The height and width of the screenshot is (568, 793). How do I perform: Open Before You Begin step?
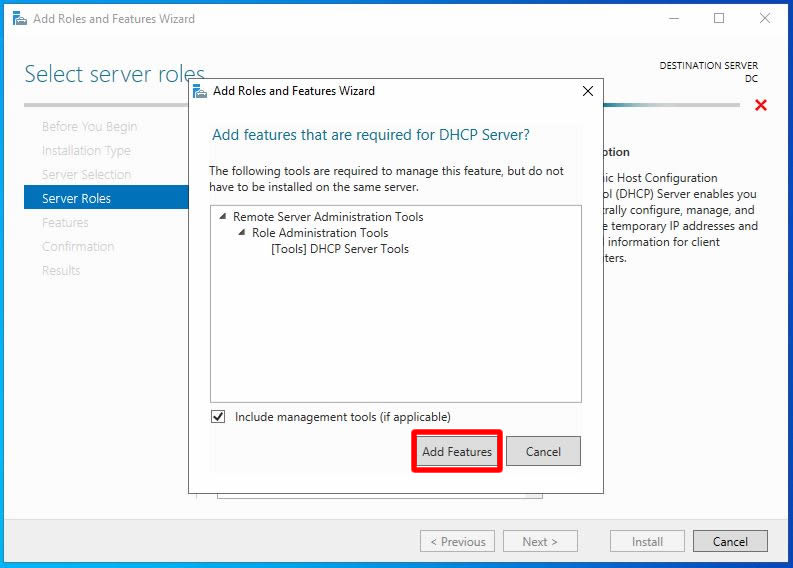point(90,126)
